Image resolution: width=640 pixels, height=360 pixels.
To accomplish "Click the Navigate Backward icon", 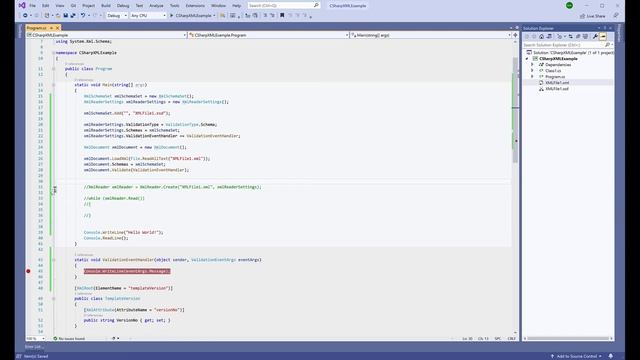I will [25, 16].
